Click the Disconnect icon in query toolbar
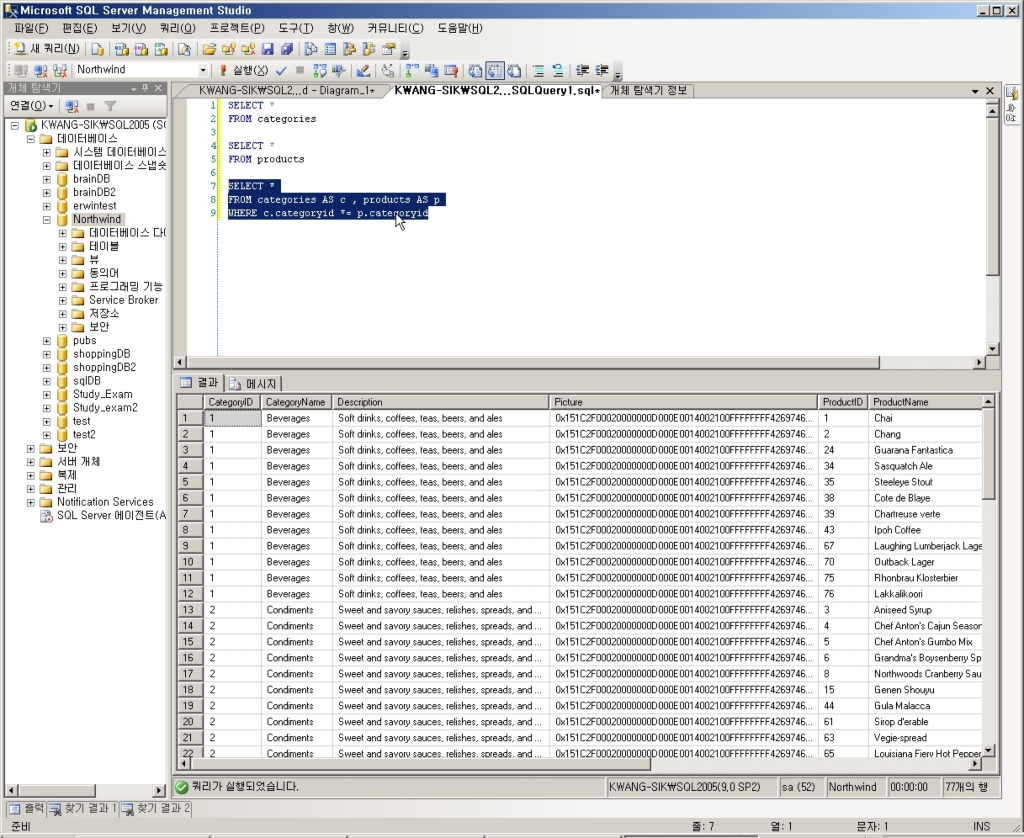Screen dimensions: 1024x838 click(40, 70)
